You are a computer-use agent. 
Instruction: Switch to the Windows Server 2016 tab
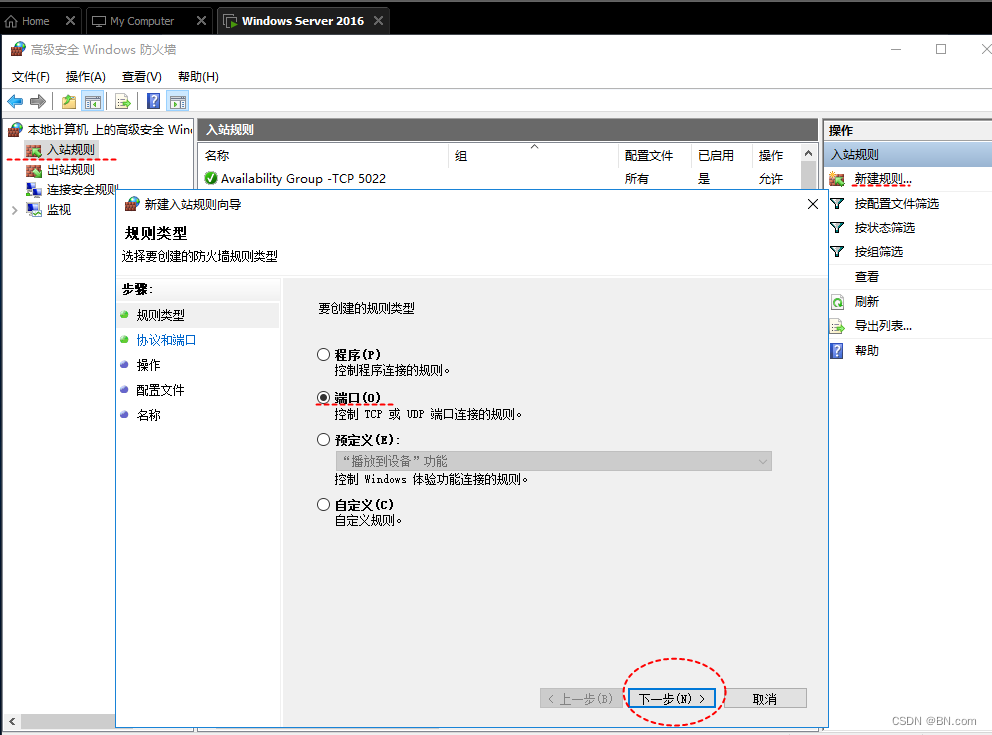[302, 21]
